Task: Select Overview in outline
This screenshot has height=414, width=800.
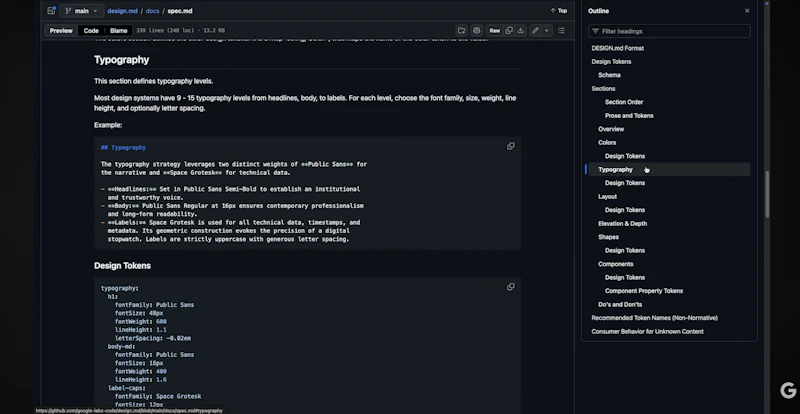Action: point(611,129)
